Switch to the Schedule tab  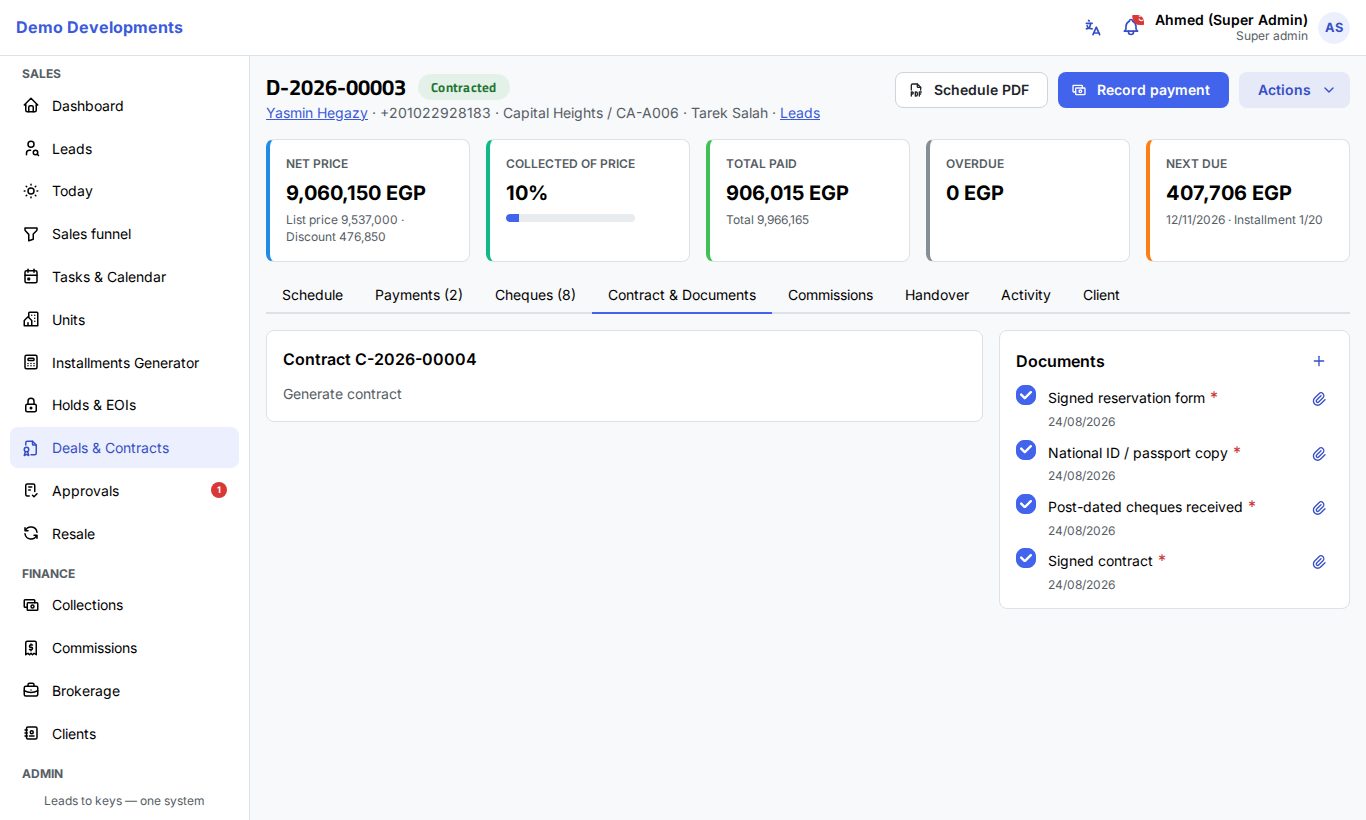(312, 295)
